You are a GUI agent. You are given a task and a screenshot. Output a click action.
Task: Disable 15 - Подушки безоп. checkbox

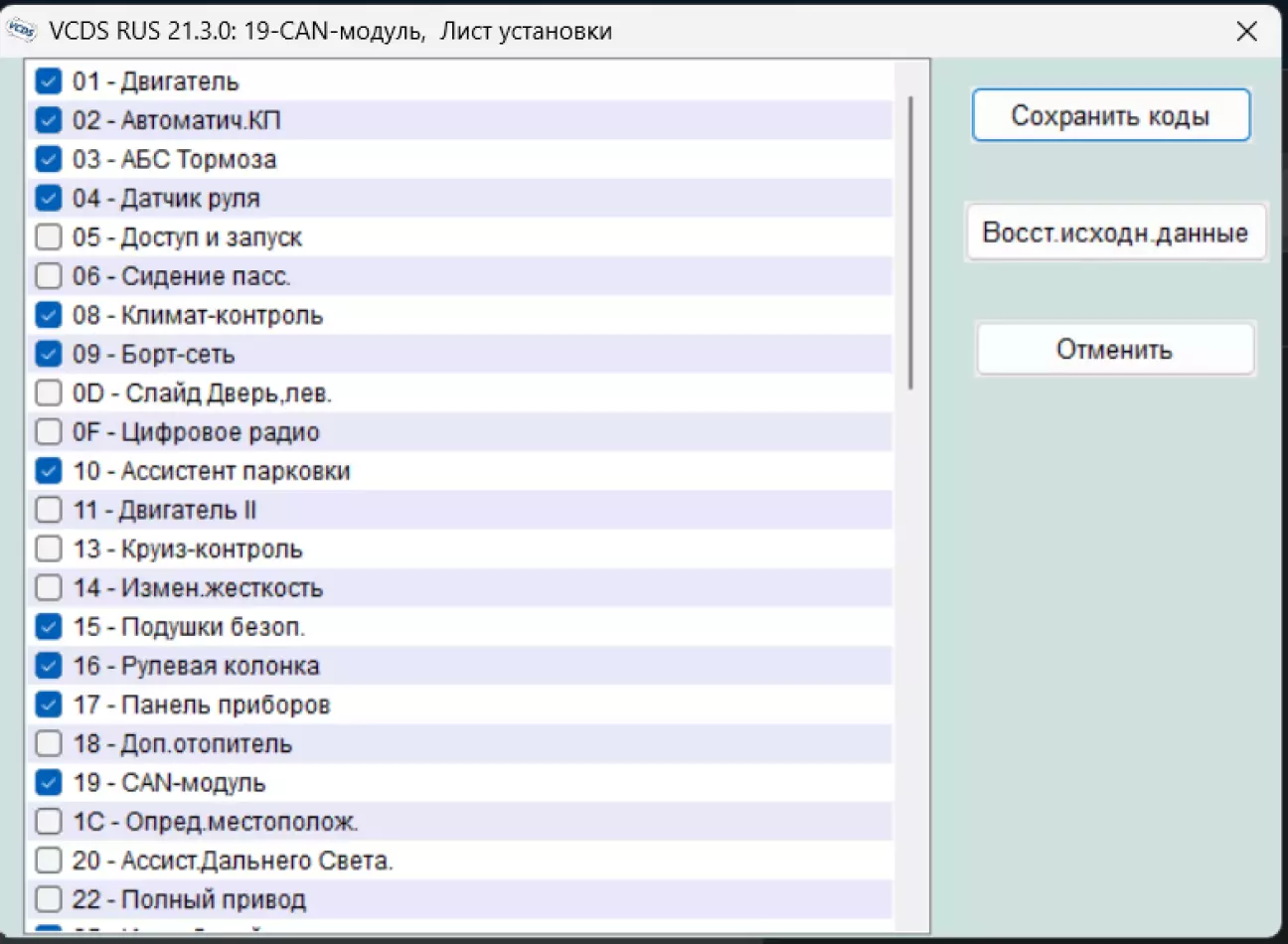[49, 627]
